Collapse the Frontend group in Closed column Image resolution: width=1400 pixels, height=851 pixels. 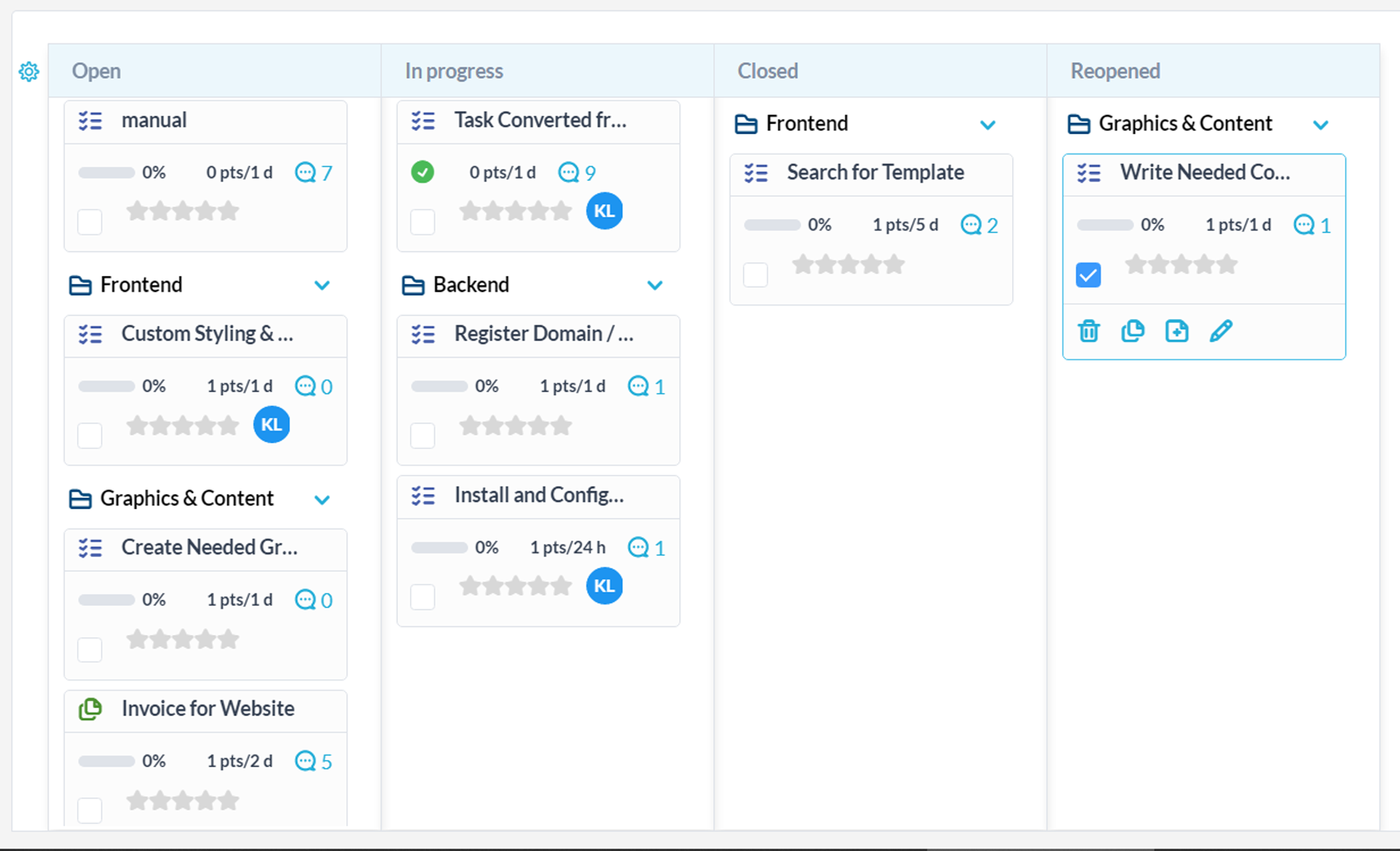click(988, 125)
